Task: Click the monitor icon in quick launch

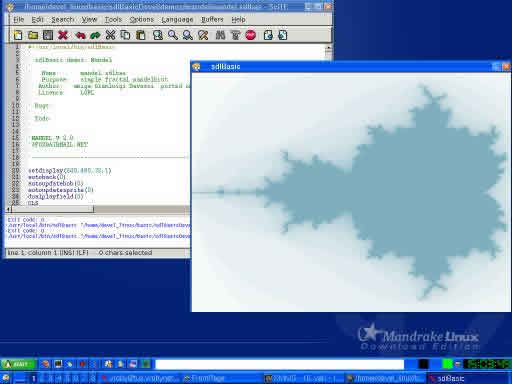Action: click(58, 364)
